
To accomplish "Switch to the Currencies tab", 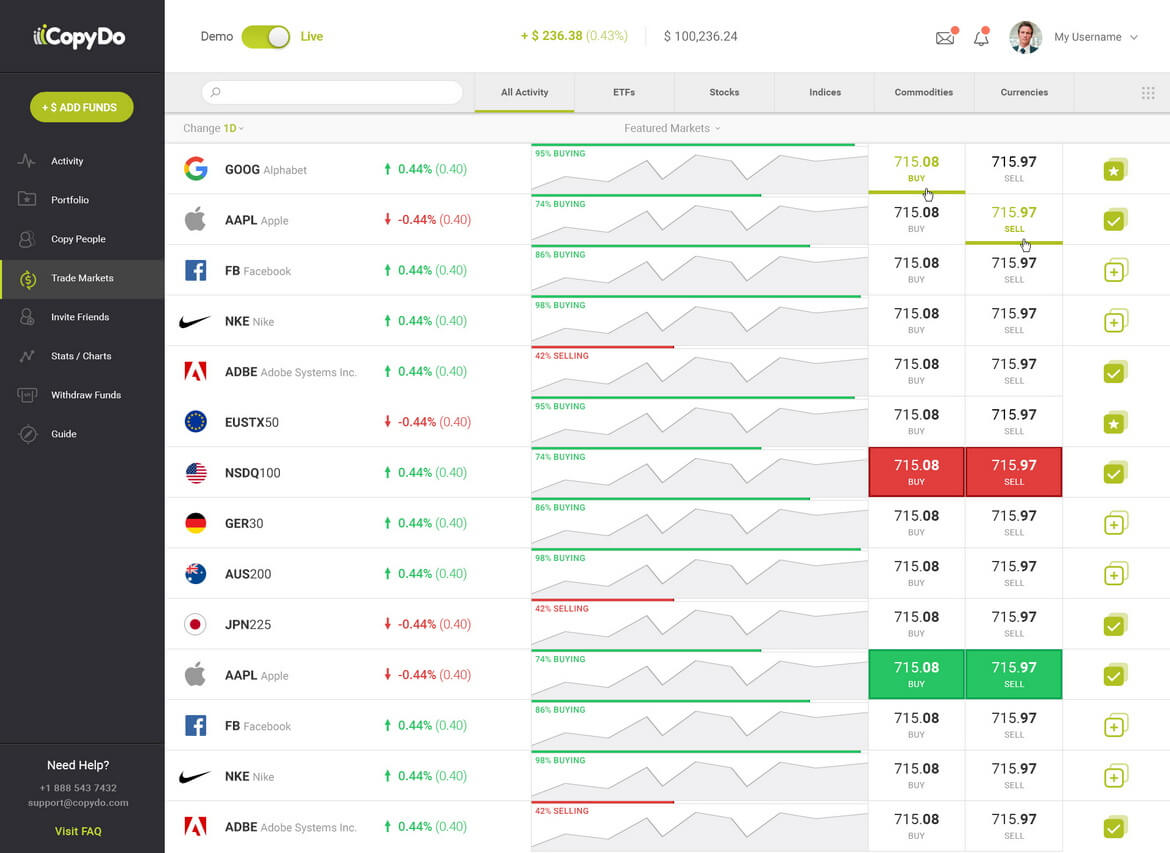I will tap(1024, 93).
